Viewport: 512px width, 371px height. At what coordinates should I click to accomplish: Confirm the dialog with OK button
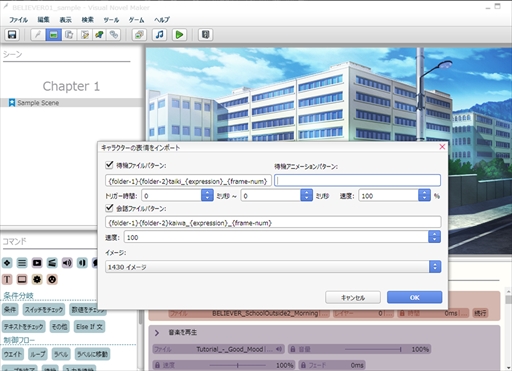[414, 297]
